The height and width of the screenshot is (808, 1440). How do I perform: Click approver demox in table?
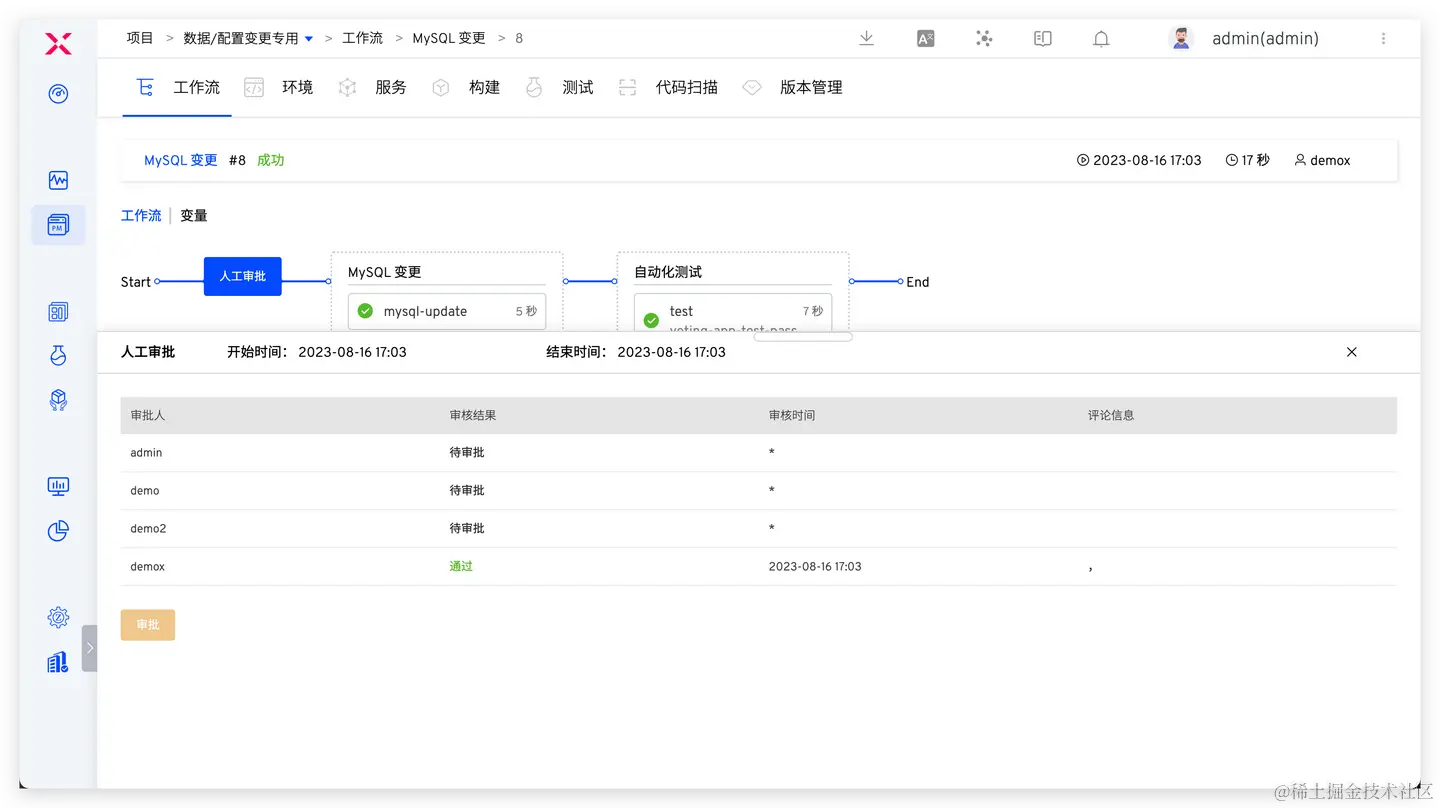click(x=148, y=566)
